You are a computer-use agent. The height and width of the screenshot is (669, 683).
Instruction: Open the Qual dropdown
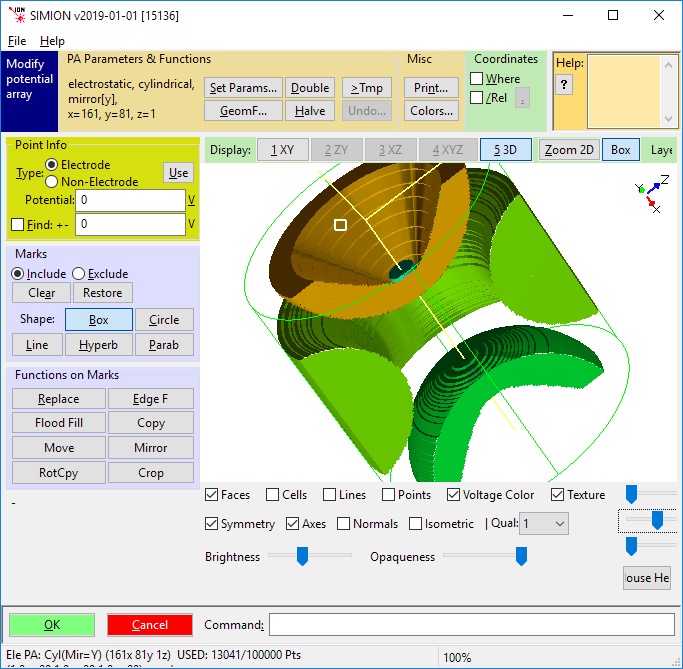544,524
